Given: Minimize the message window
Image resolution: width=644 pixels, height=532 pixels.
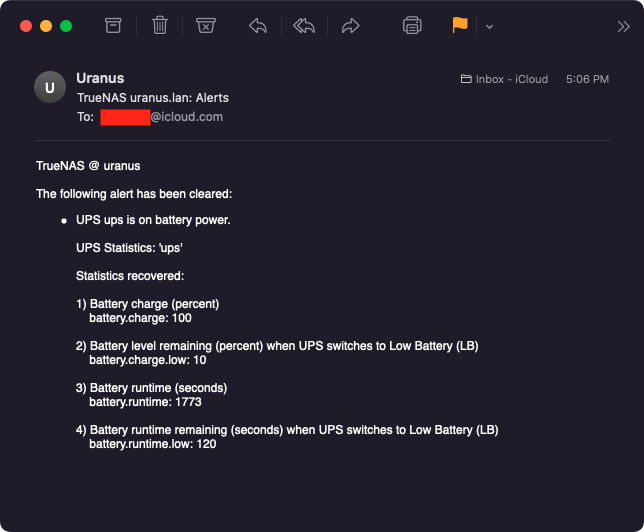Looking at the screenshot, I should point(46,26).
